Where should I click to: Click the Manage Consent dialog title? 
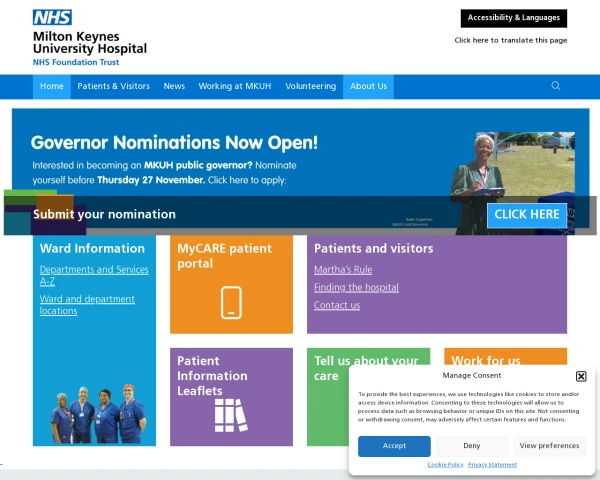pyautogui.click(x=471, y=376)
